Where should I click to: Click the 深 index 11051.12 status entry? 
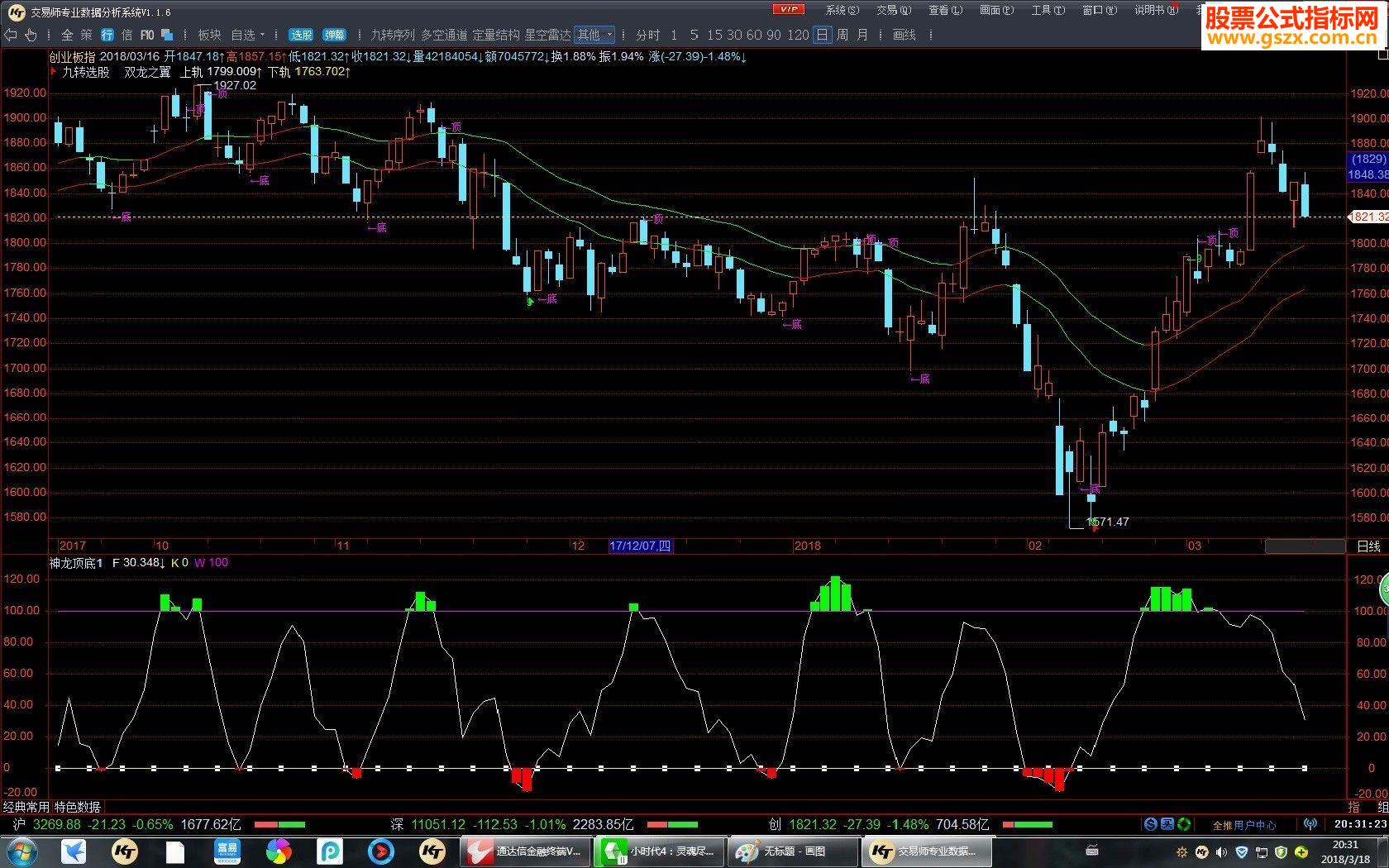(x=512, y=824)
